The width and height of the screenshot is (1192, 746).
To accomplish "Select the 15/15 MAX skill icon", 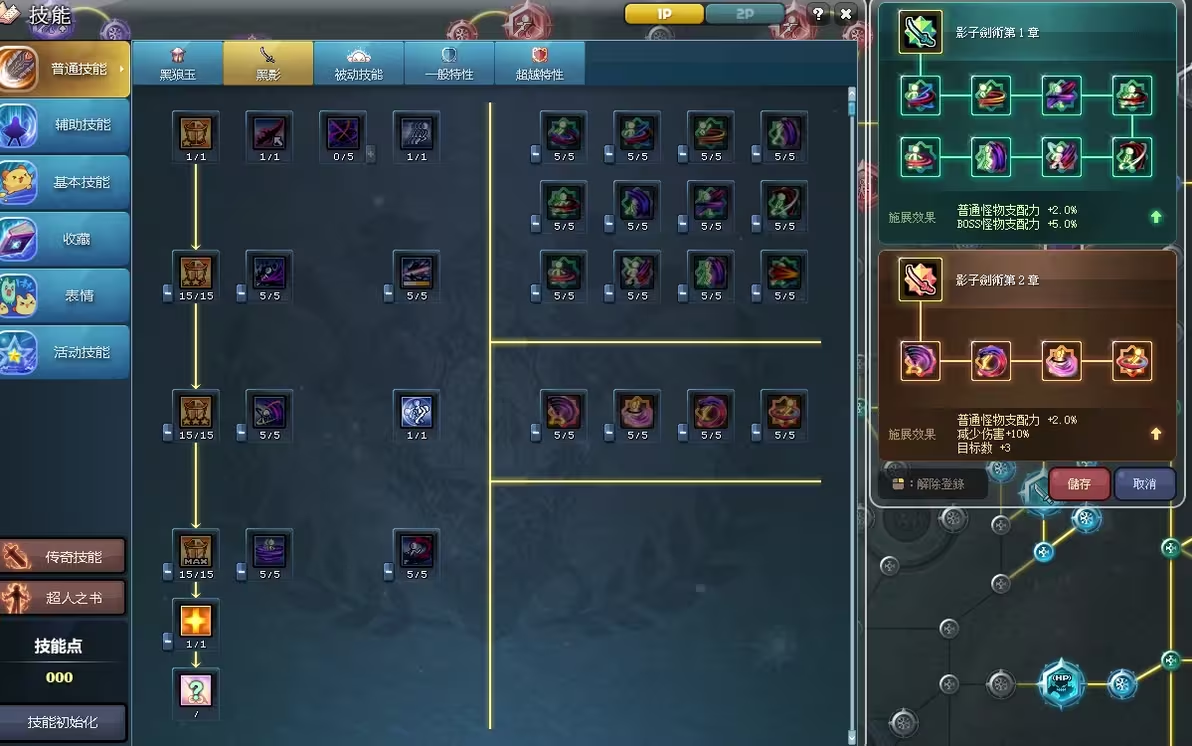I will click(x=195, y=550).
